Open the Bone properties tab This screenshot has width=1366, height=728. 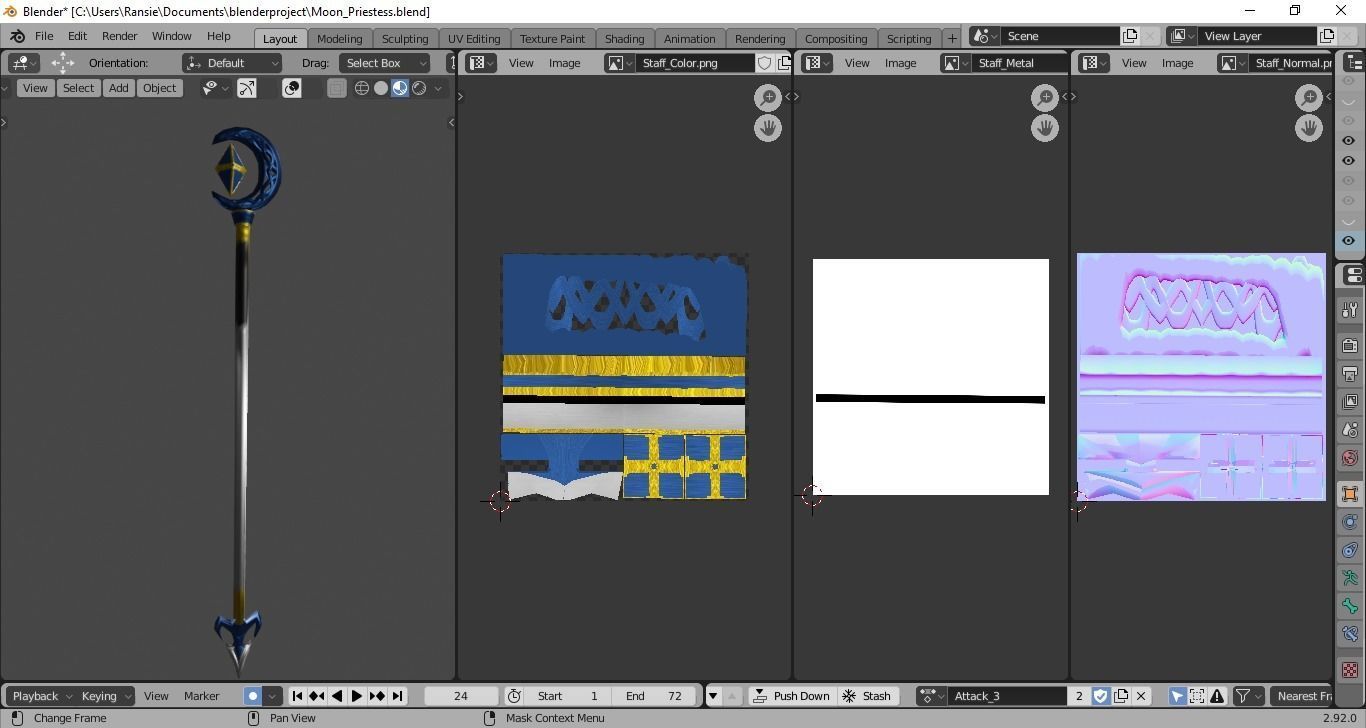coord(1350,606)
